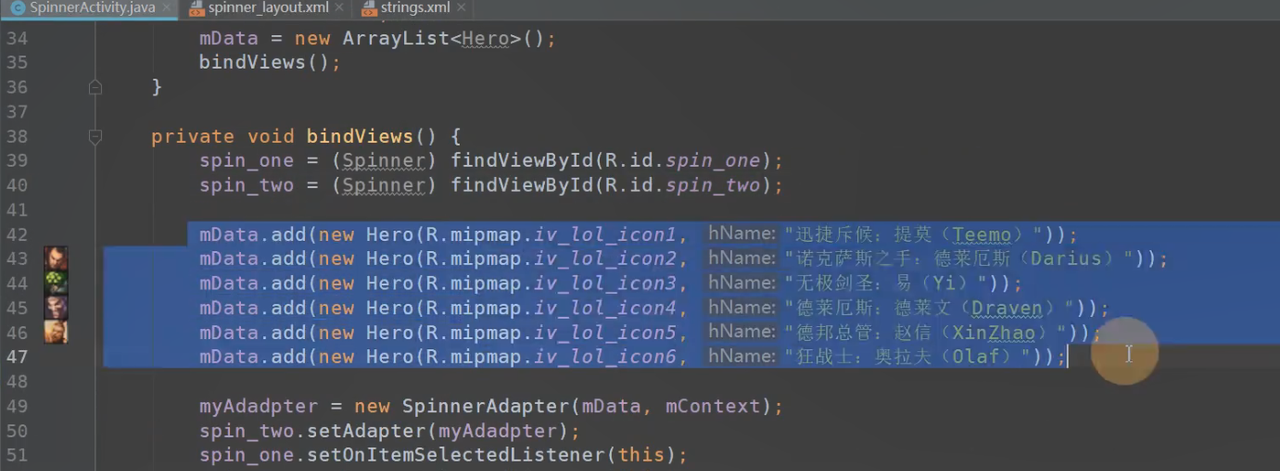Click line number 42 in the gutter
The height and width of the screenshot is (471, 1280).
click(x=17, y=235)
